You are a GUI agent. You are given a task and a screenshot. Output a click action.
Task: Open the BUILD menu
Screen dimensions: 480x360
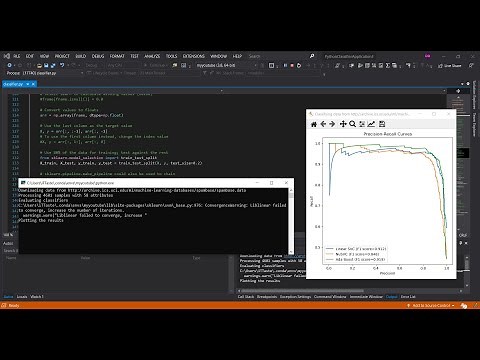click(x=81, y=56)
